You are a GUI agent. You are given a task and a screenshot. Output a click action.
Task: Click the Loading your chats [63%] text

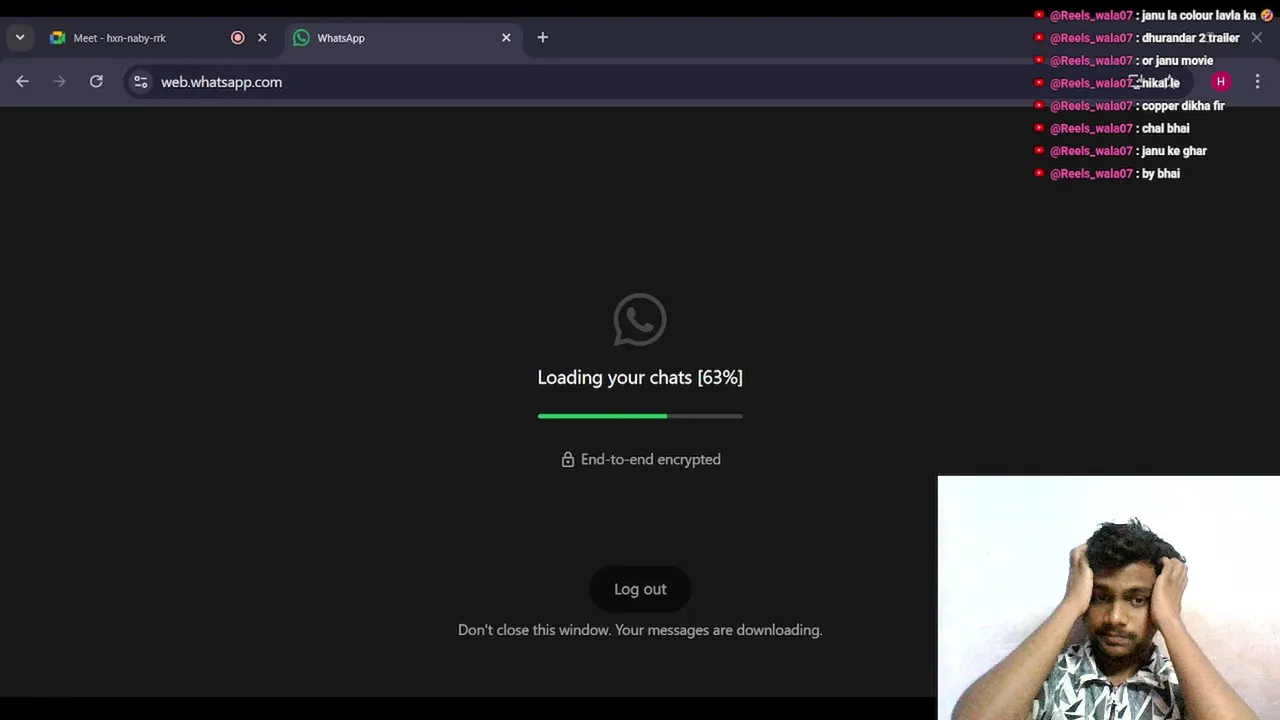pos(640,377)
